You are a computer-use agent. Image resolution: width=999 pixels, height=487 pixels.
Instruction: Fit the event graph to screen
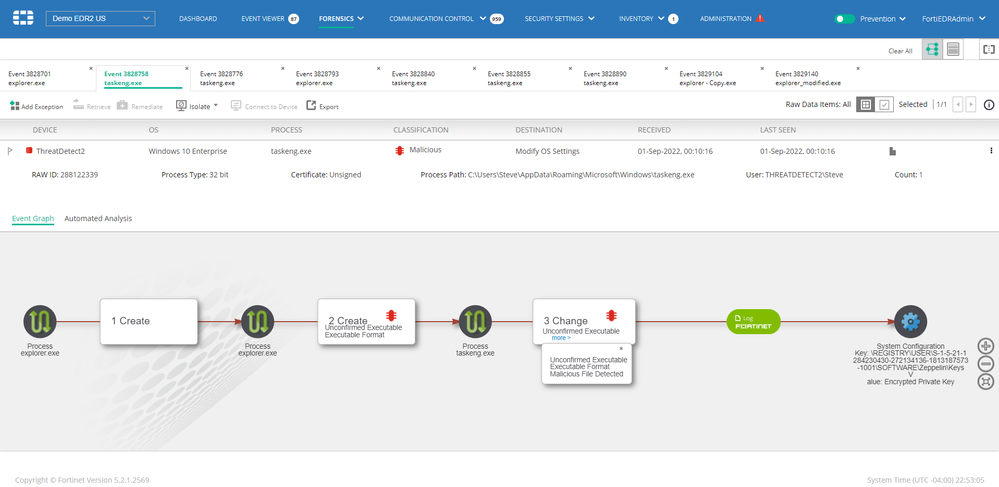[986, 382]
